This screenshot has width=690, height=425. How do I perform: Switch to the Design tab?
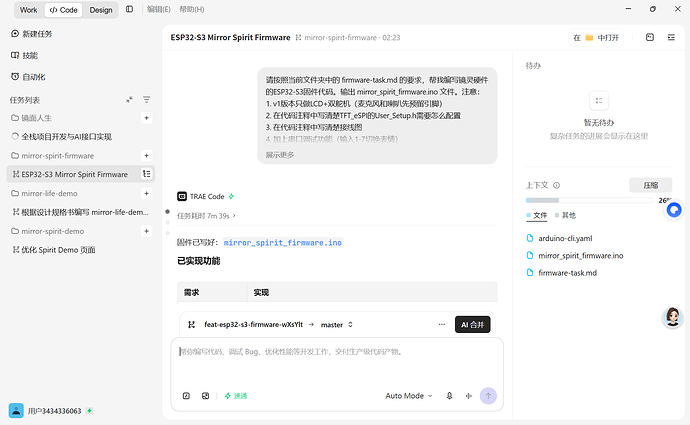pos(101,10)
